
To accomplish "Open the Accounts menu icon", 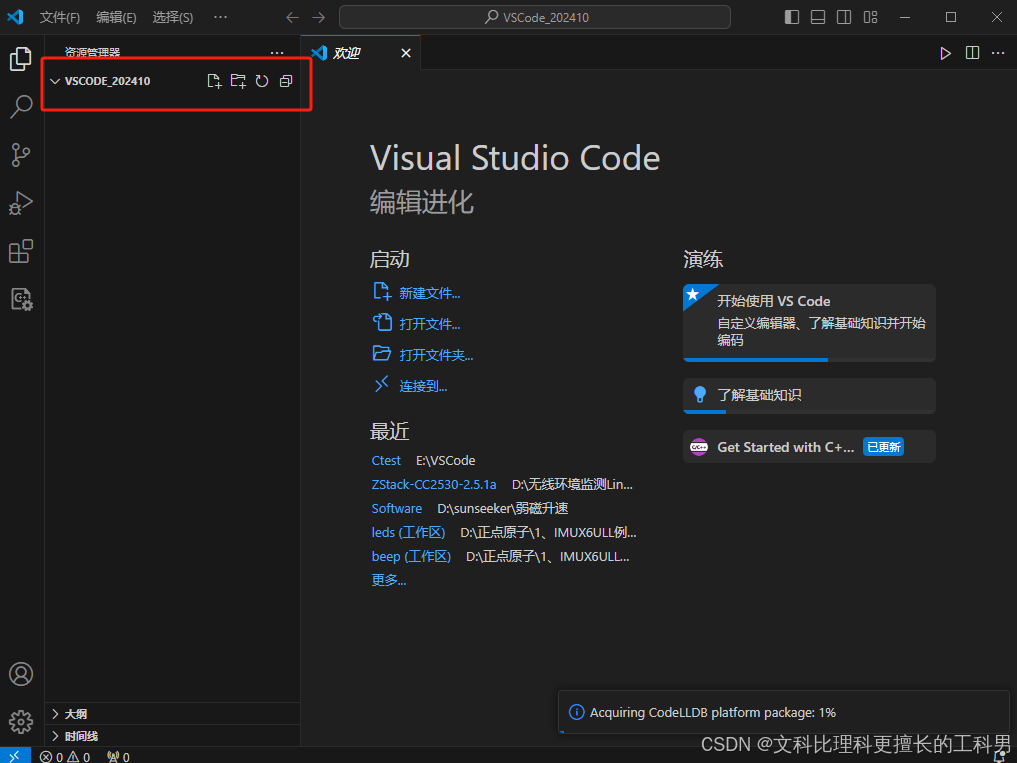I will point(21,674).
